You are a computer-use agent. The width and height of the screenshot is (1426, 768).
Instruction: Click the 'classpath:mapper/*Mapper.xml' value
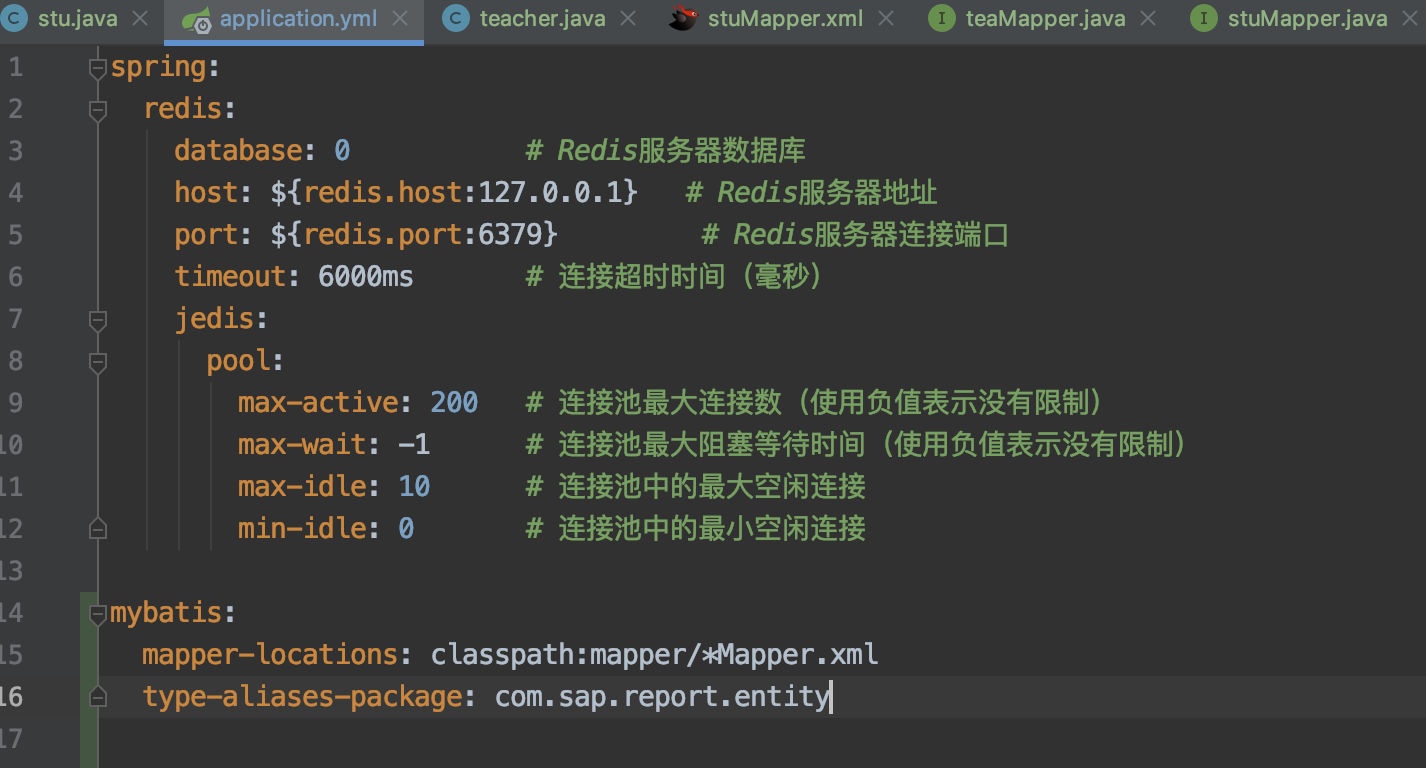[654, 655]
